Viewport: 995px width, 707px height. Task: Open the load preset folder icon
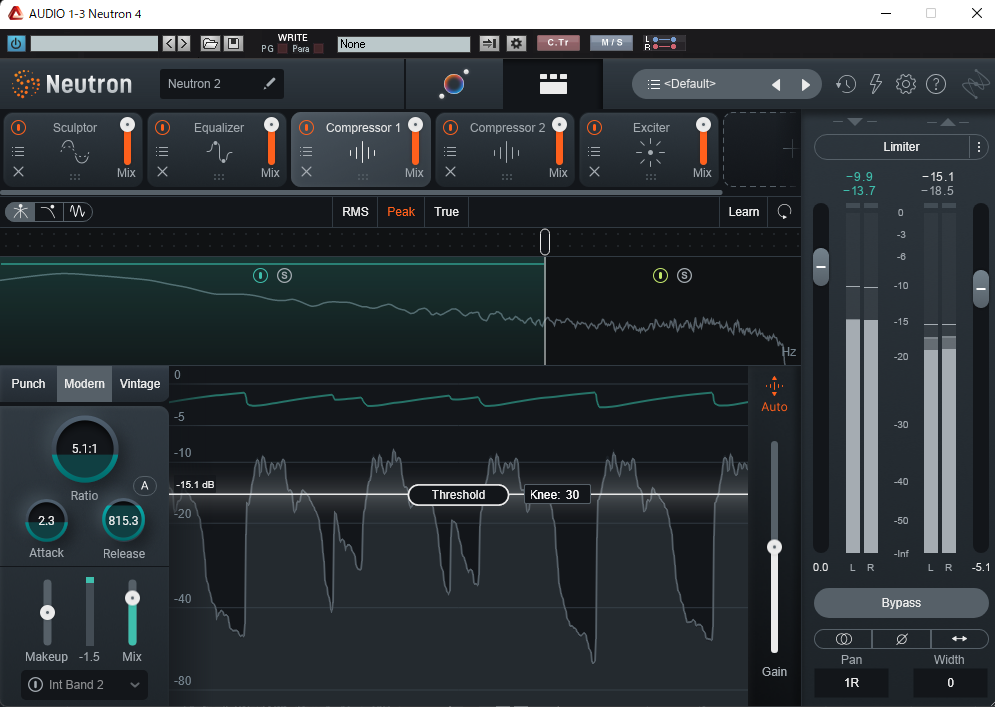tap(210, 43)
